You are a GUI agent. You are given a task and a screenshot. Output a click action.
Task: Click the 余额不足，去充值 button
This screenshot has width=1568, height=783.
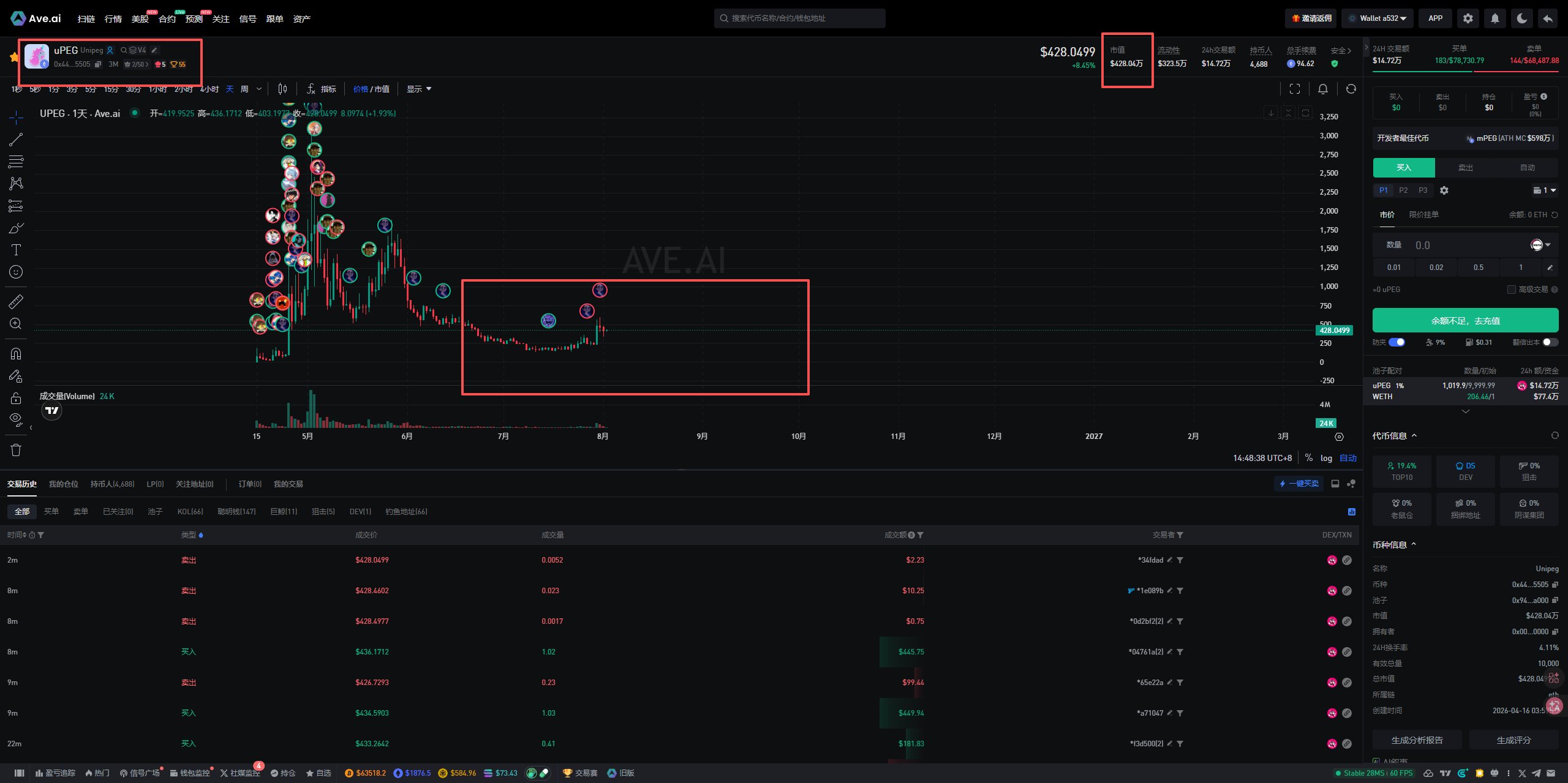point(1465,320)
